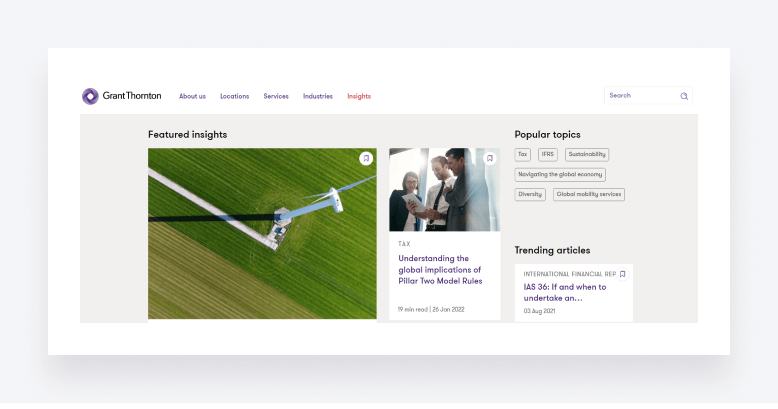The height and width of the screenshot is (409, 778).
Task: Click into the Search input field
Action: tap(640, 96)
